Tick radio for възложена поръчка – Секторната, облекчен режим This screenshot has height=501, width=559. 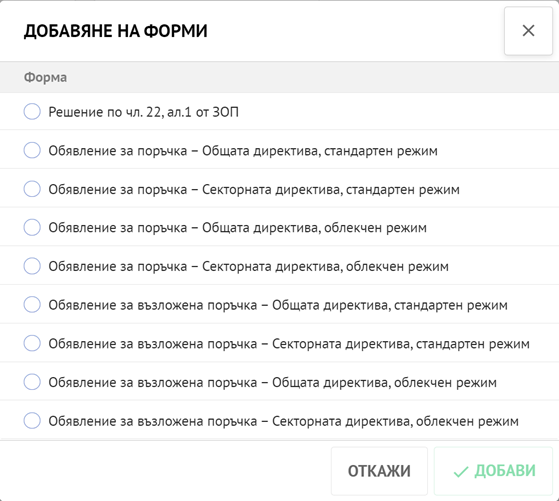[32, 420]
